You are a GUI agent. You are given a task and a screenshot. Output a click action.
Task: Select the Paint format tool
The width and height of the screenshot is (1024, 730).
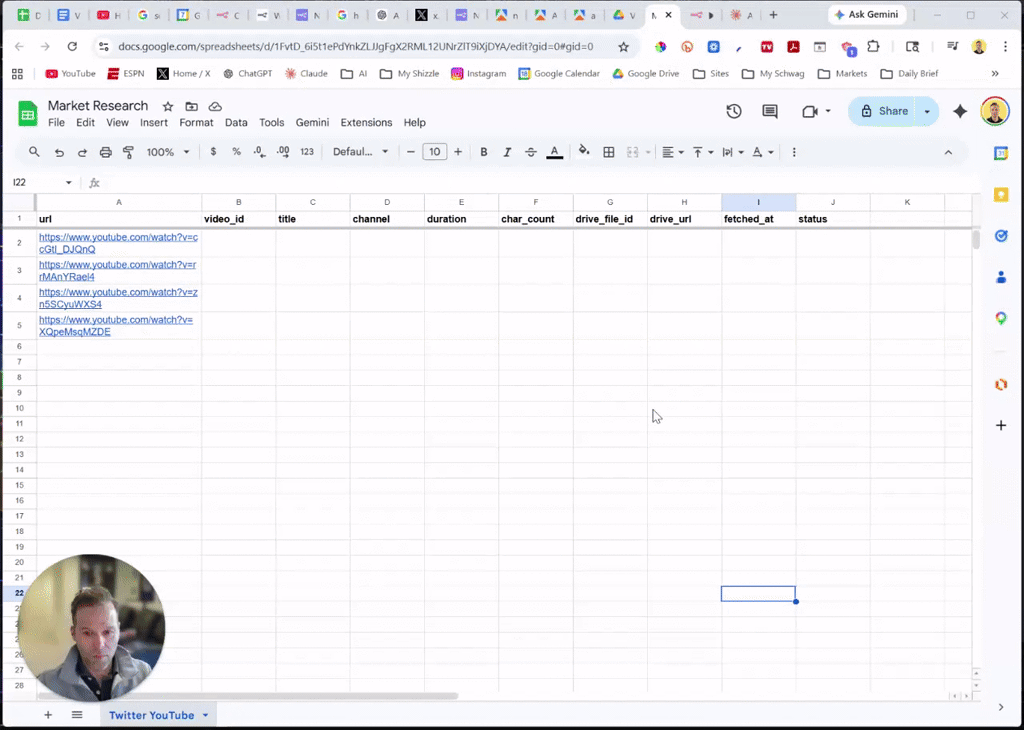click(x=130, y=151)
